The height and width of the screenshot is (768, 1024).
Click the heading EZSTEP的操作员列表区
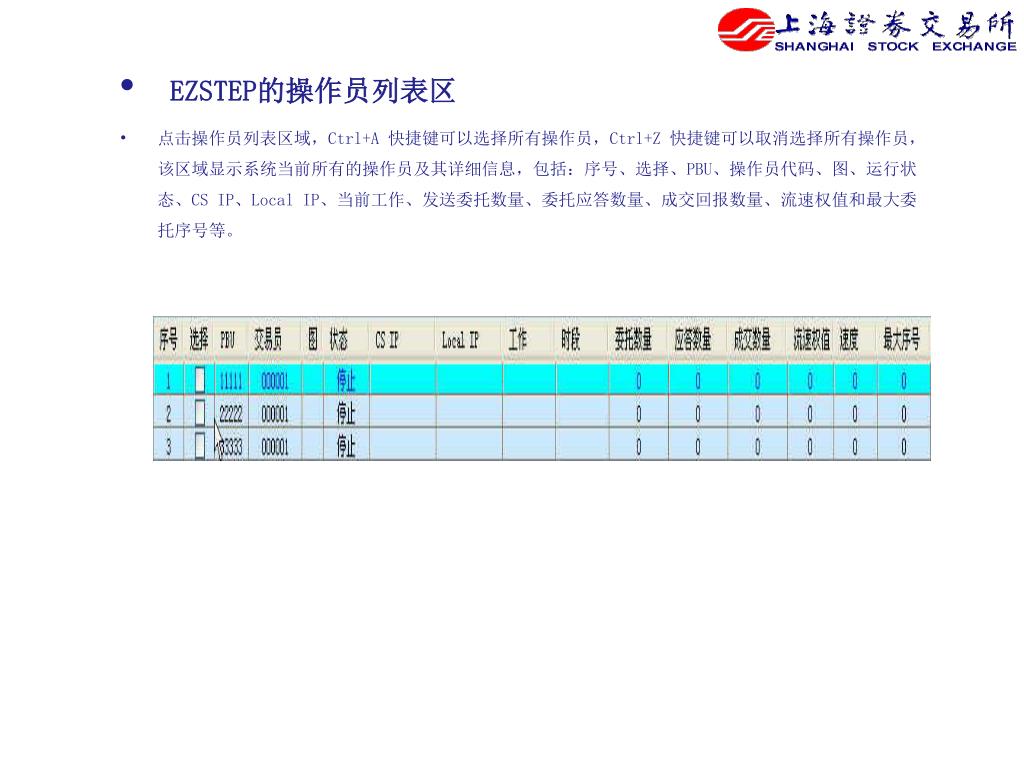pos(312,91)
